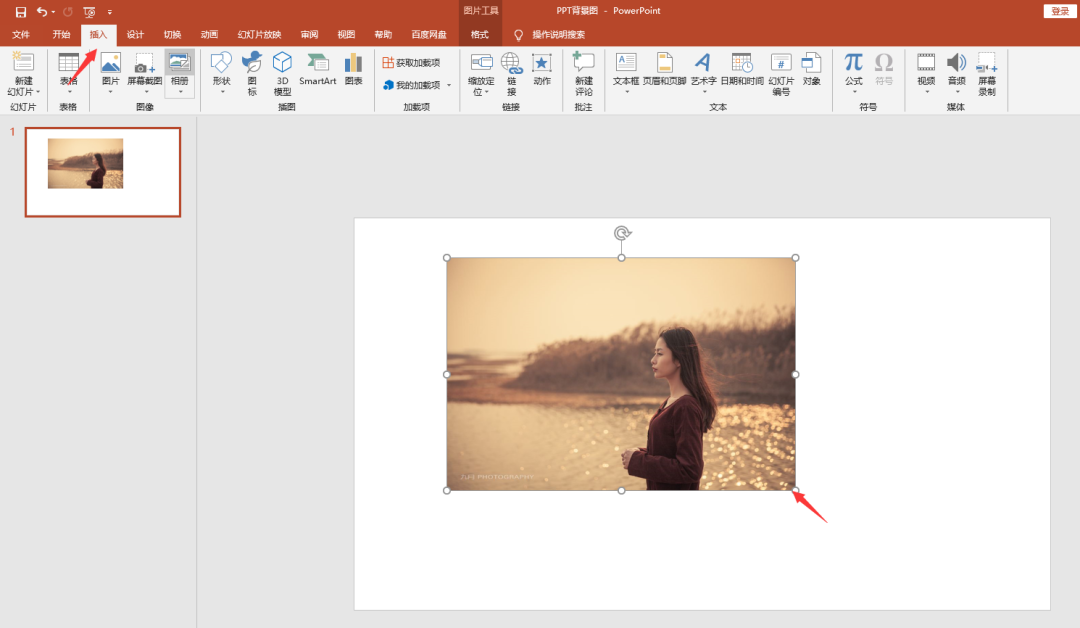1080x628 pixels.
Task: Switch to the 设计 (Design) ribbon tab
Action: tap(135, 34)
